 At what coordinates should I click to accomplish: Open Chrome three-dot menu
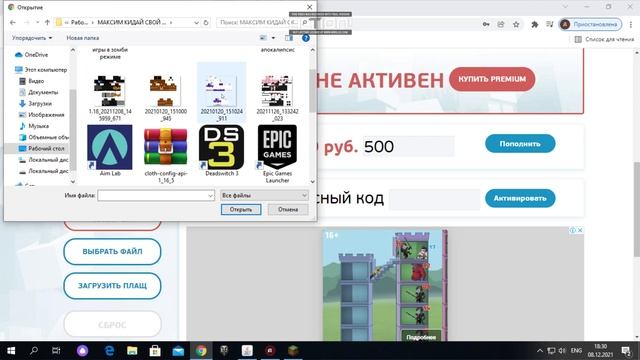[x=631, y=24]
